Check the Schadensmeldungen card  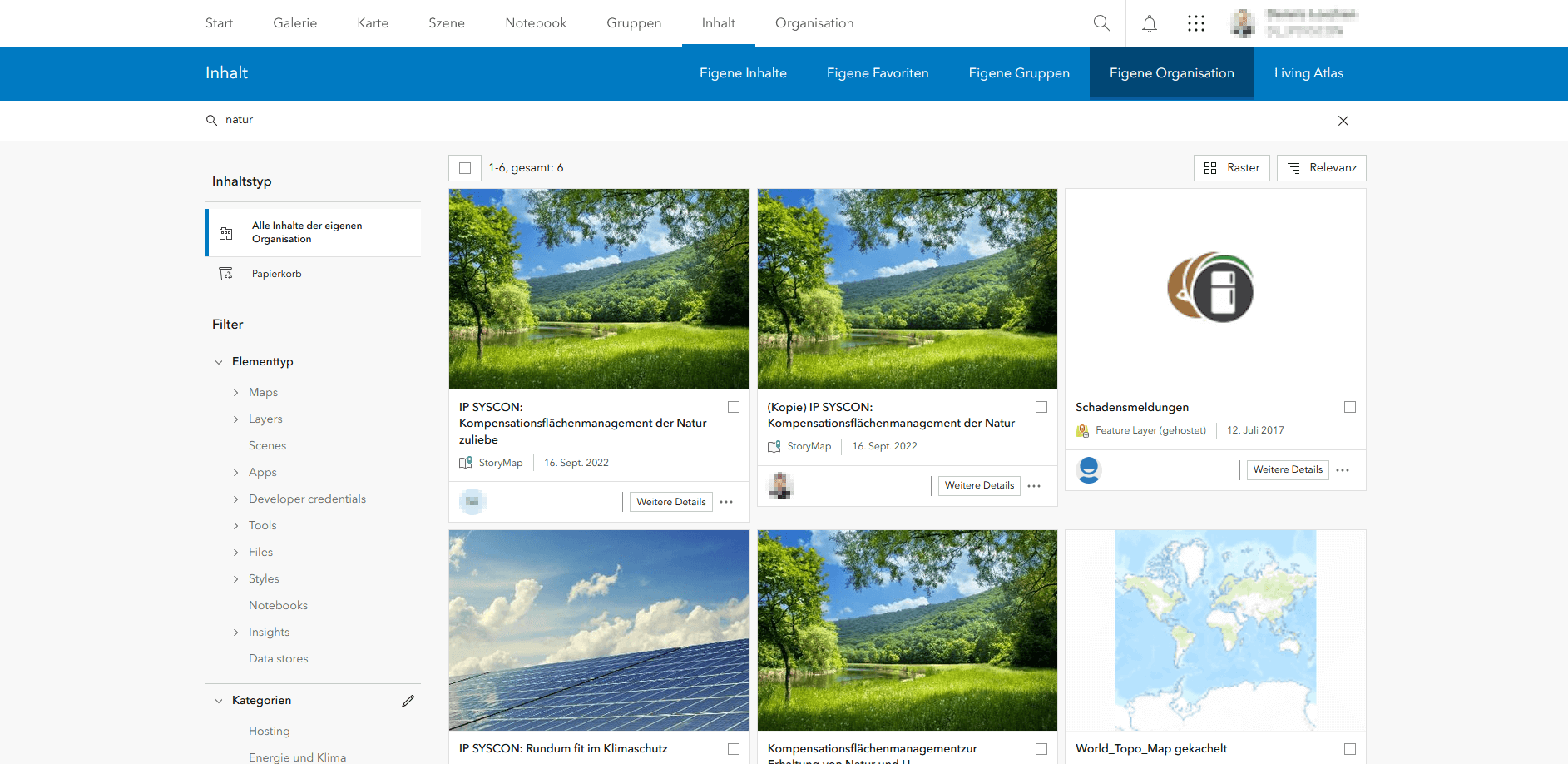(1350, 407)
